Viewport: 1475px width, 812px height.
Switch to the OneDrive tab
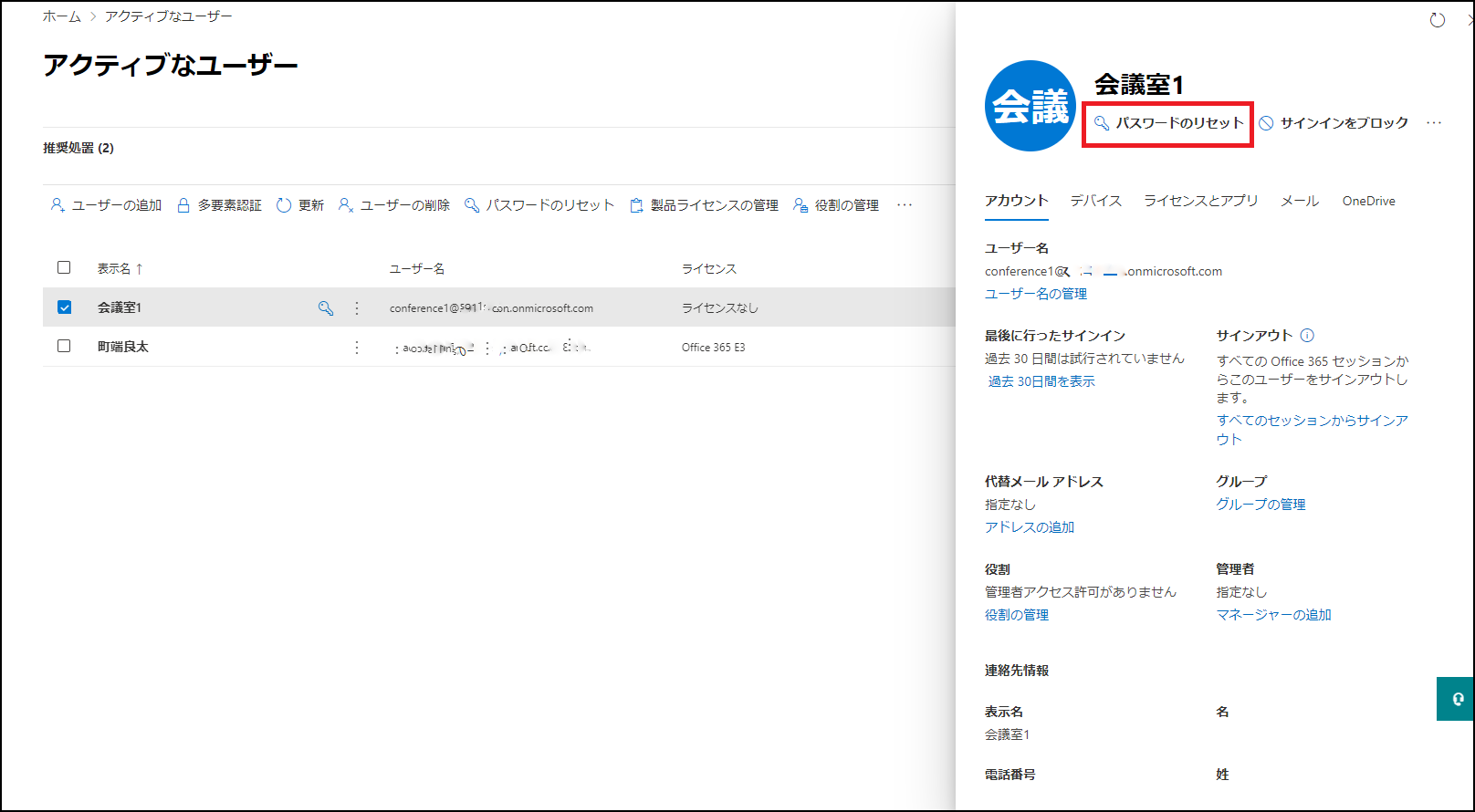(x=1368, y=201)
